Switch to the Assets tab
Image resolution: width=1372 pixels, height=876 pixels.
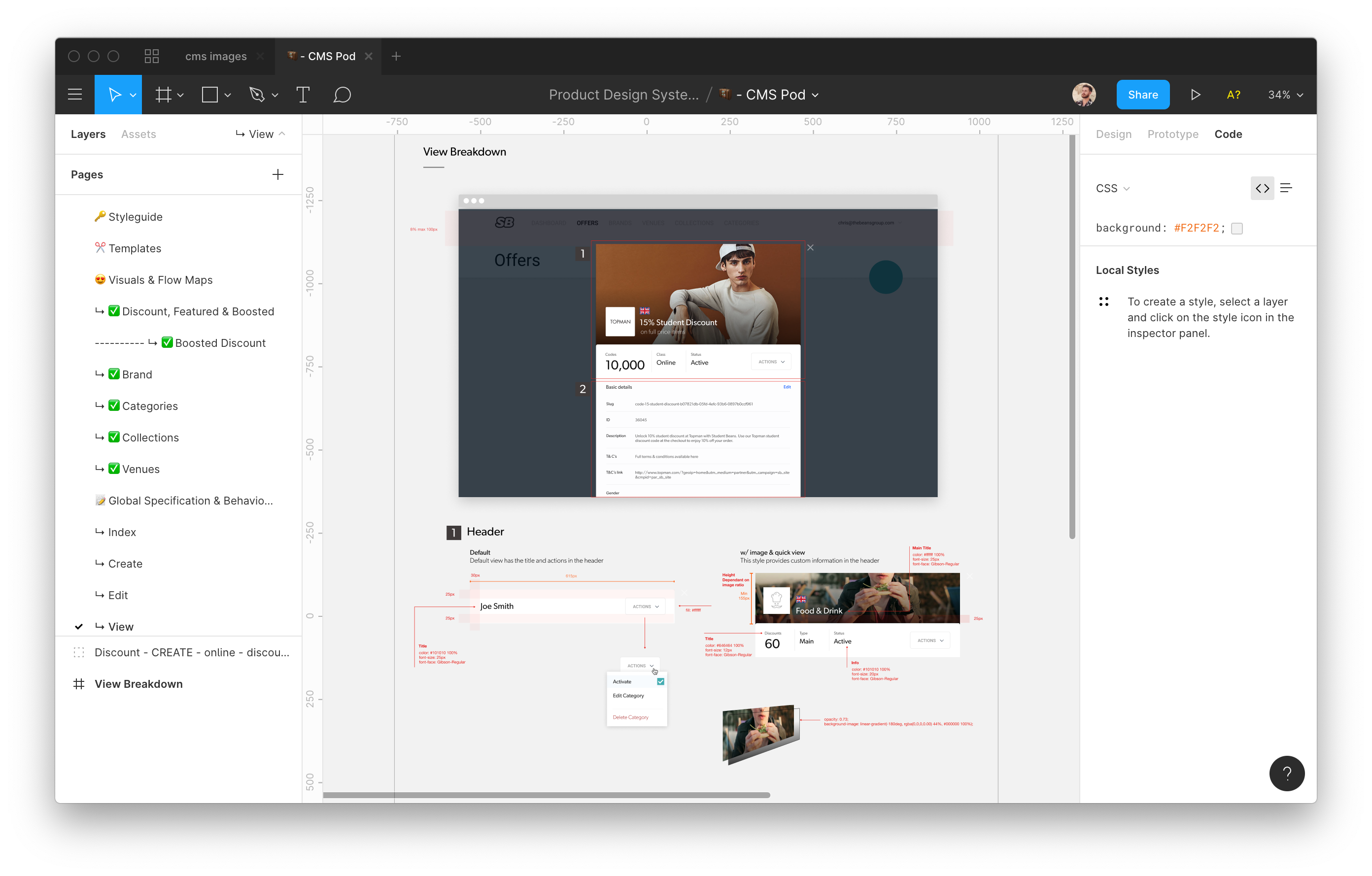(x=138, y=134)
